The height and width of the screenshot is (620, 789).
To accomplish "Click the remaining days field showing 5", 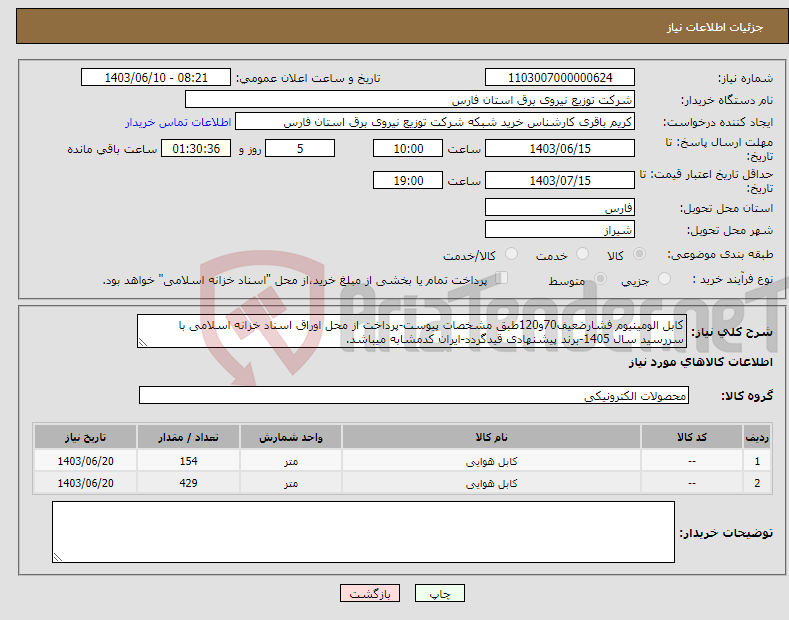I will (x=300, y=148).
